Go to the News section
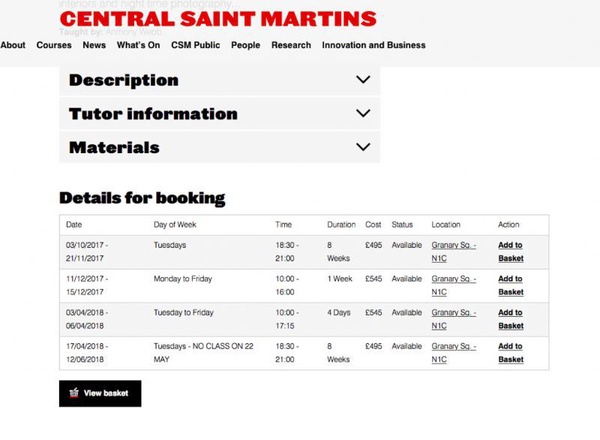The image size is (600, 440). tap(94, 45)
